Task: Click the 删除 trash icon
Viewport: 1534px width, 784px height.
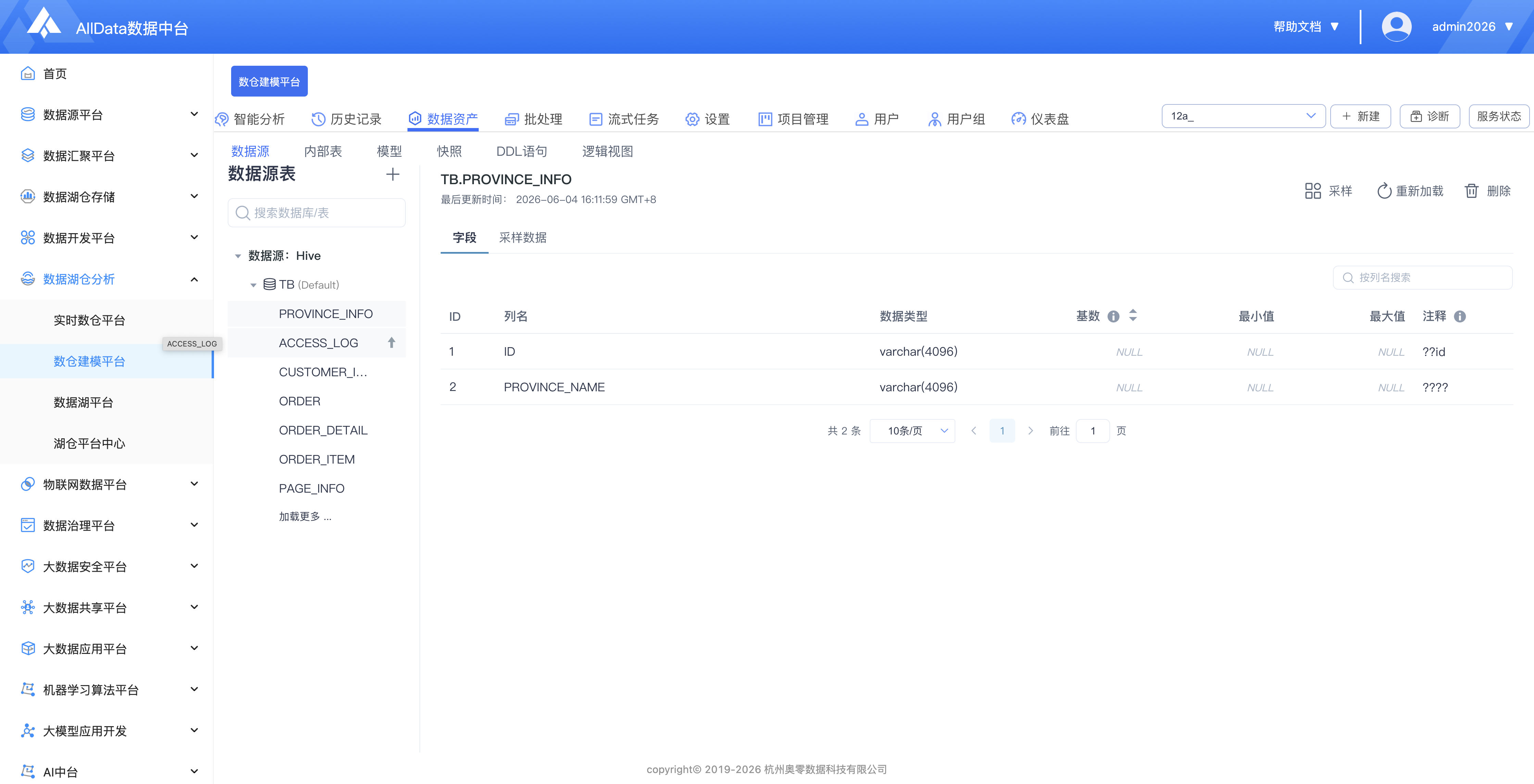Action: [1471, 190]
